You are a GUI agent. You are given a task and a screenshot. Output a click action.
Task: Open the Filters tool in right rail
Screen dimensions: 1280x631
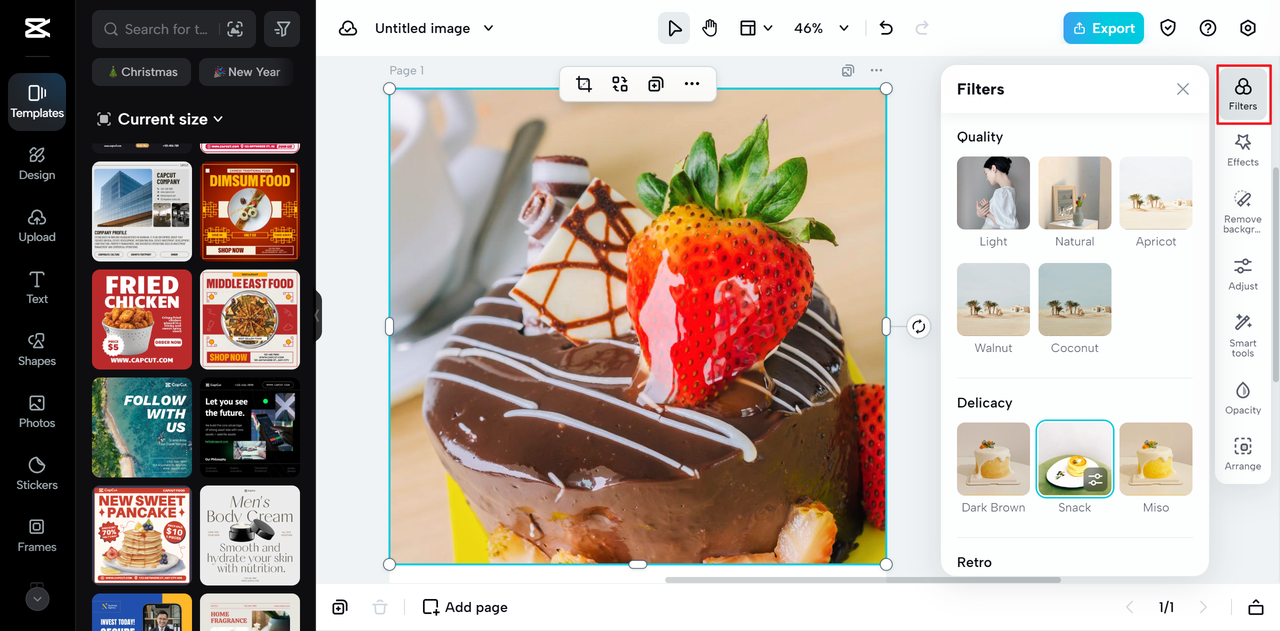click(x=1243, y=95)
